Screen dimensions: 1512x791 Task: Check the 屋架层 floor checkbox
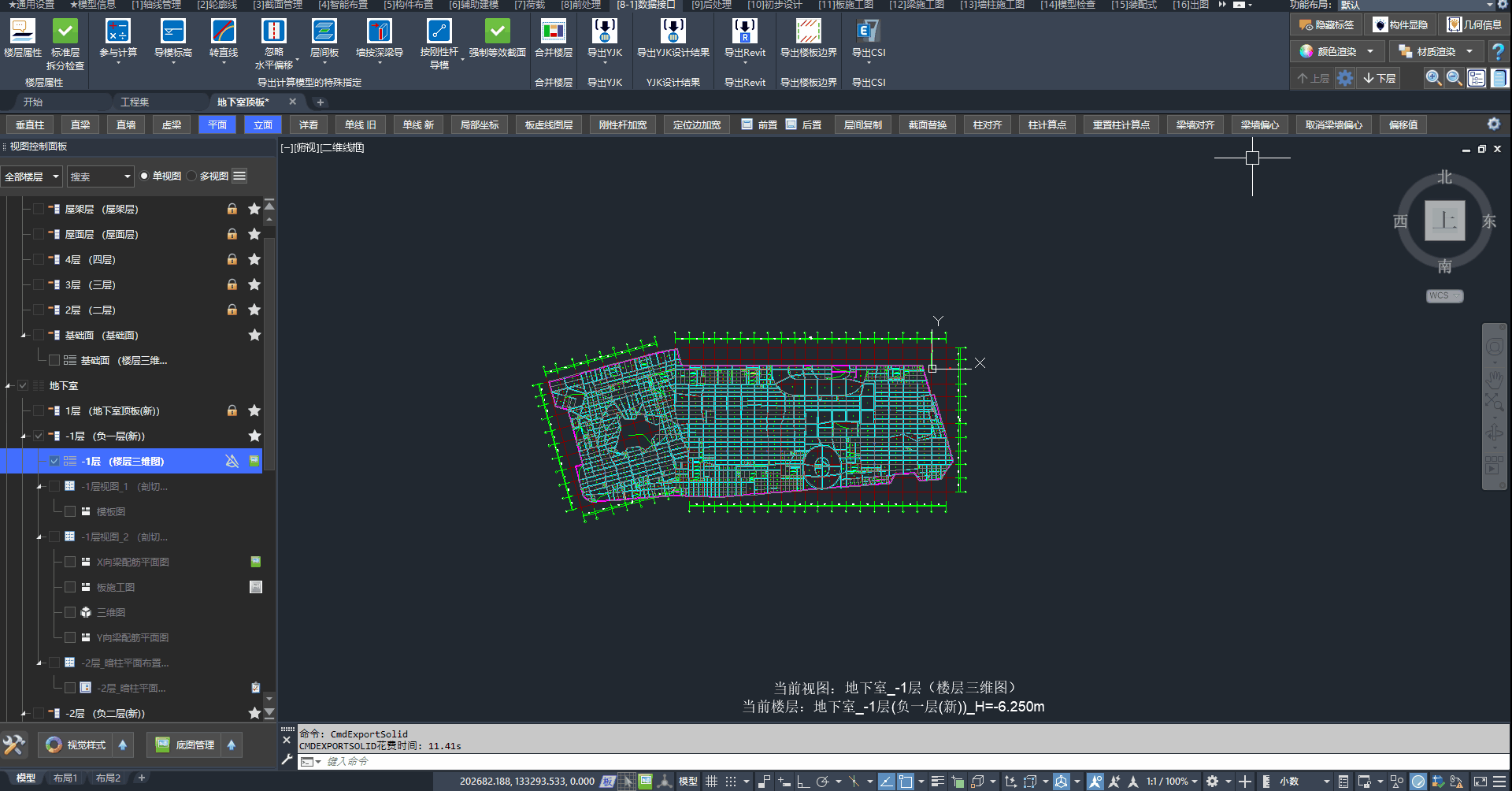click(38, 209)
